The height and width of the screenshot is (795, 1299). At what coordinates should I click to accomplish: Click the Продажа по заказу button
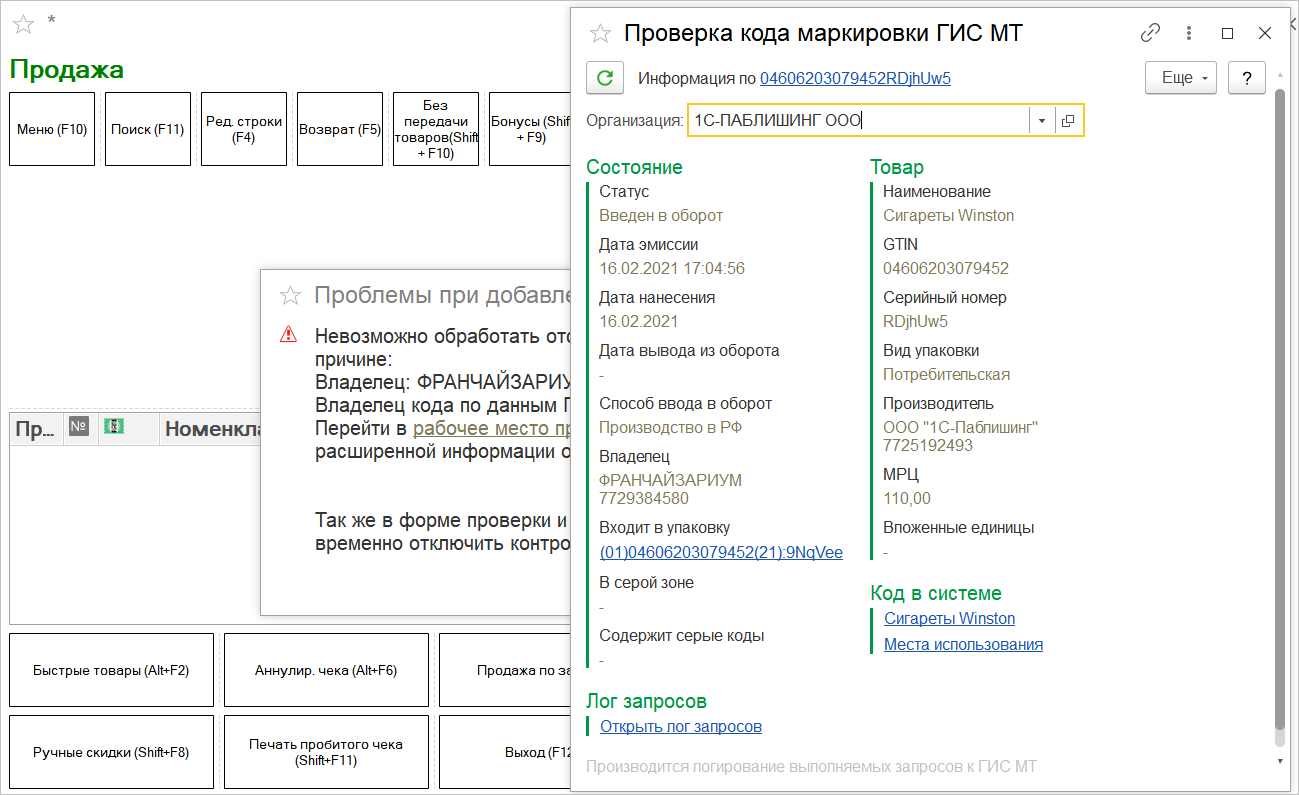[505, 670]
